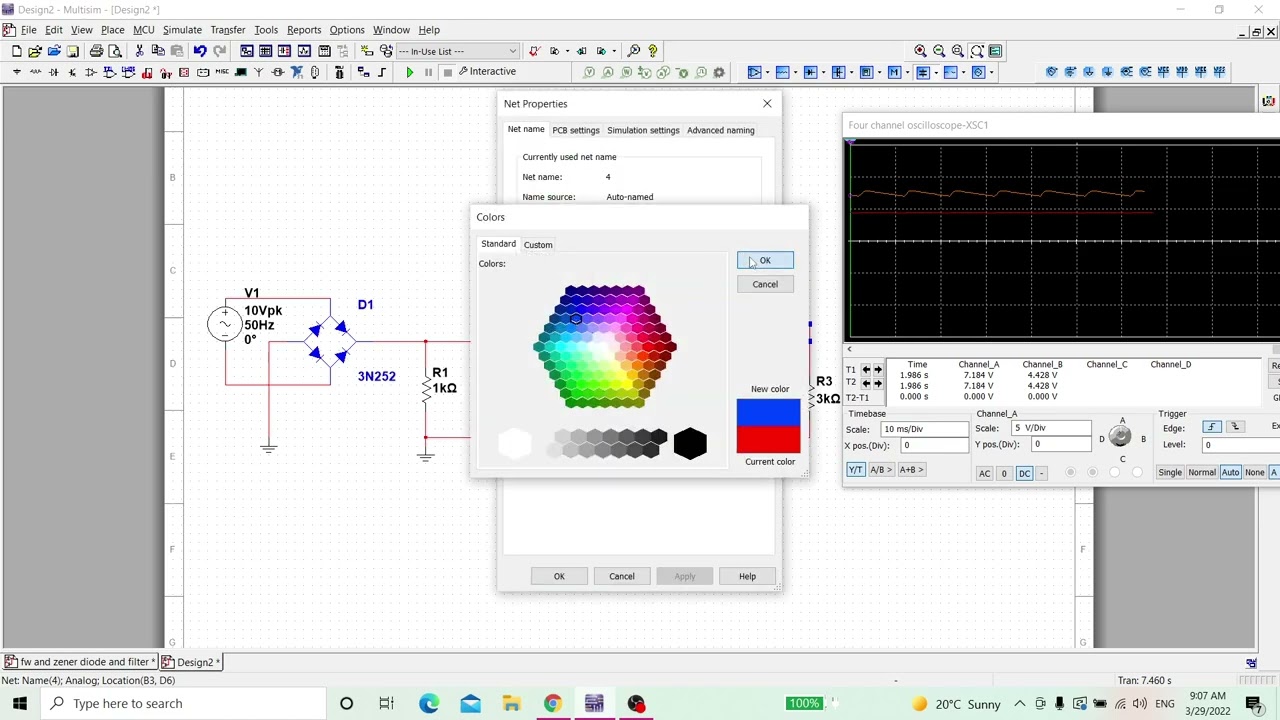Click the Open file folder icon
Screen dimensions: 1280x720
tap(35, 51)
